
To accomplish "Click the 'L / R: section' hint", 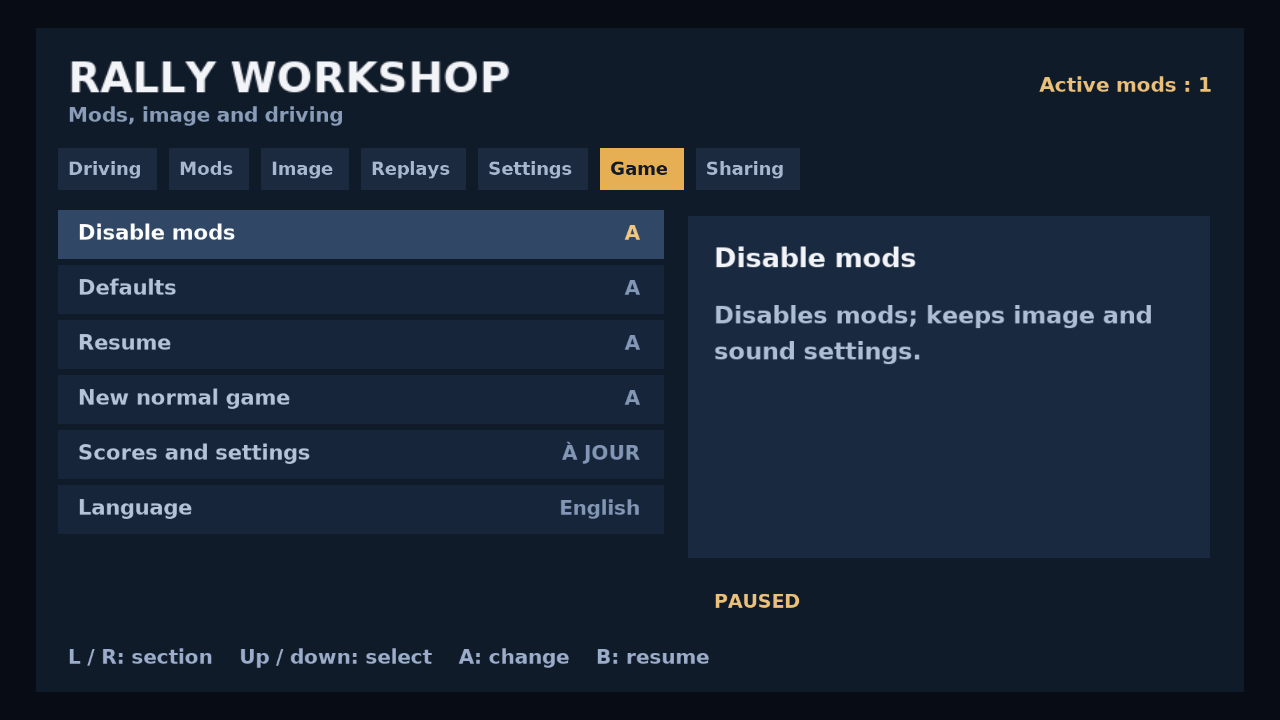I will (140, 657).
